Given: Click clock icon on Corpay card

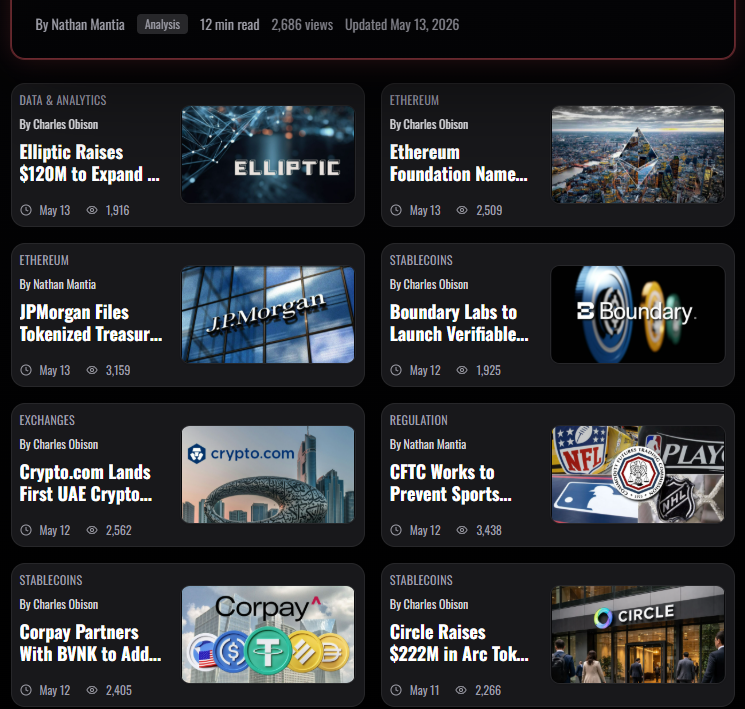Looking at the screenshot, I should (26, 690).
